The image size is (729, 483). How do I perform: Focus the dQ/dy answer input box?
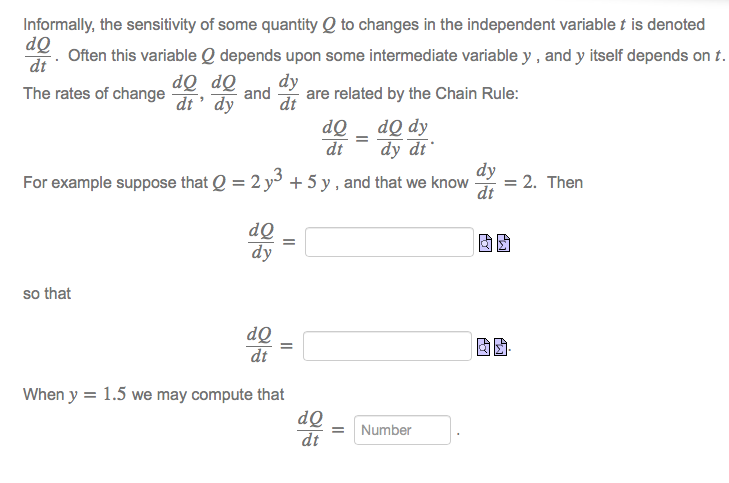389,242
